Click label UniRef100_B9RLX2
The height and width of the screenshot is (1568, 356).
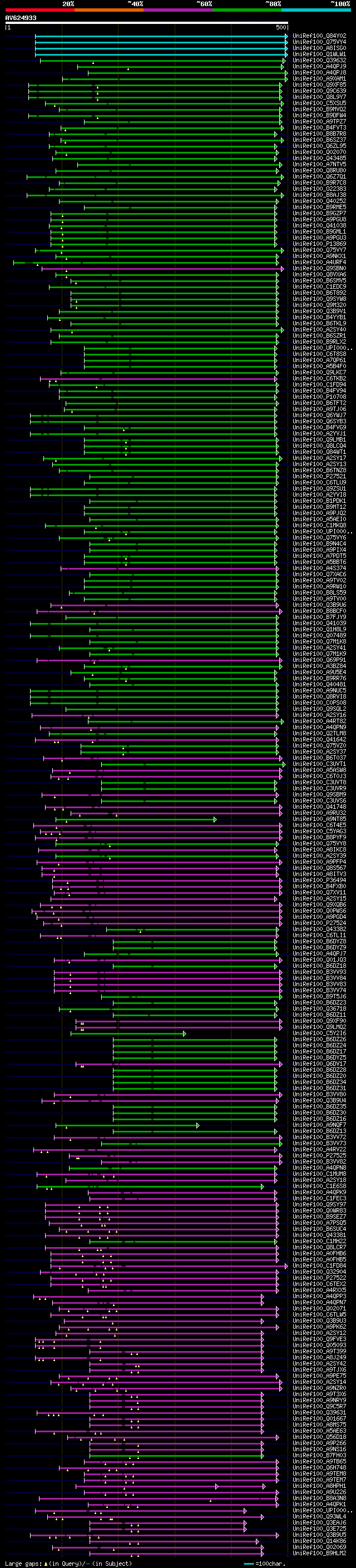pos(319,342)
